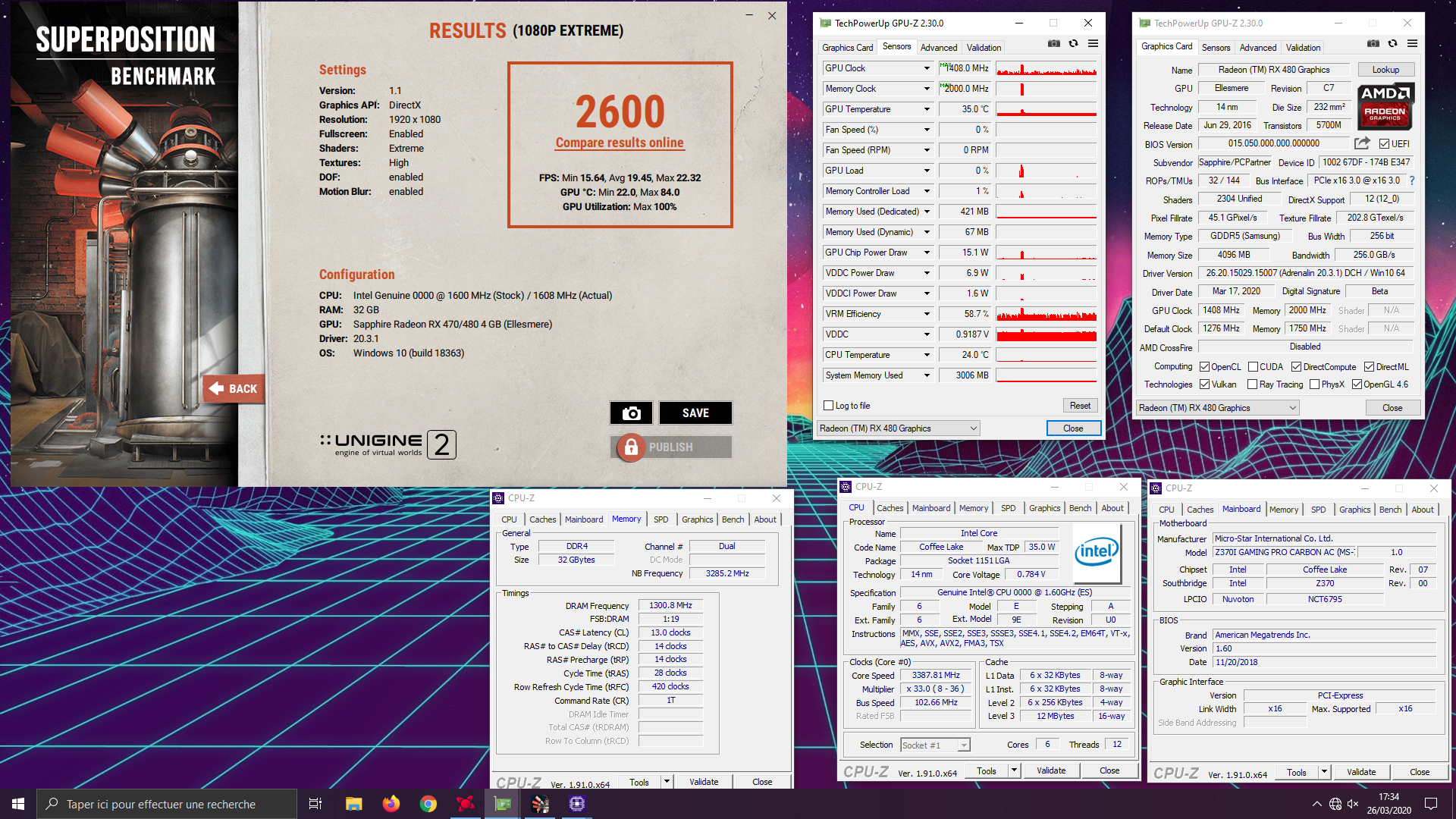Click Reset button in GPU-Z Sensors
The width and height of the screenshot is (1456, 819).
1080,406
